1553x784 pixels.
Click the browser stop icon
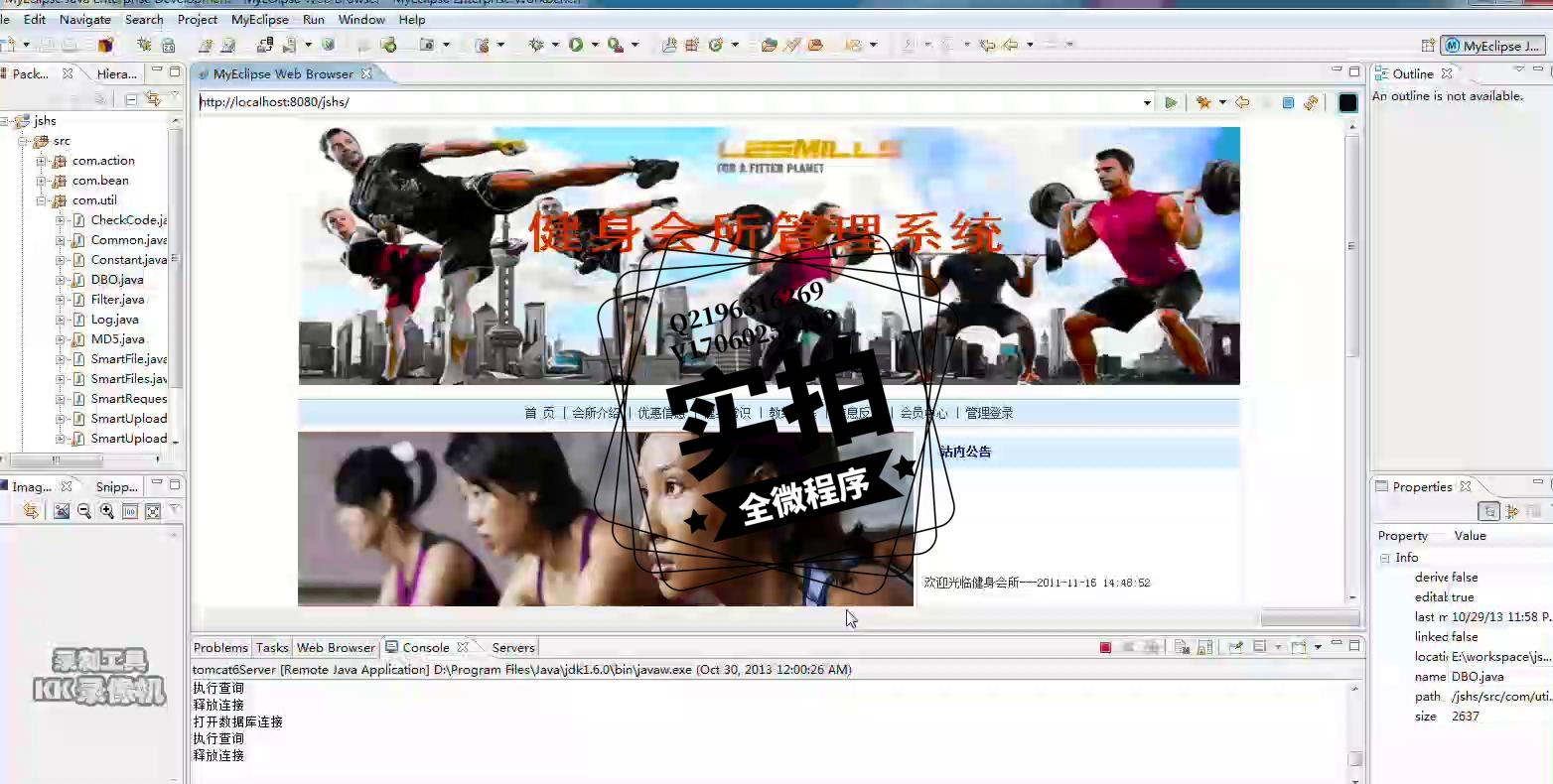point(1288,102)
